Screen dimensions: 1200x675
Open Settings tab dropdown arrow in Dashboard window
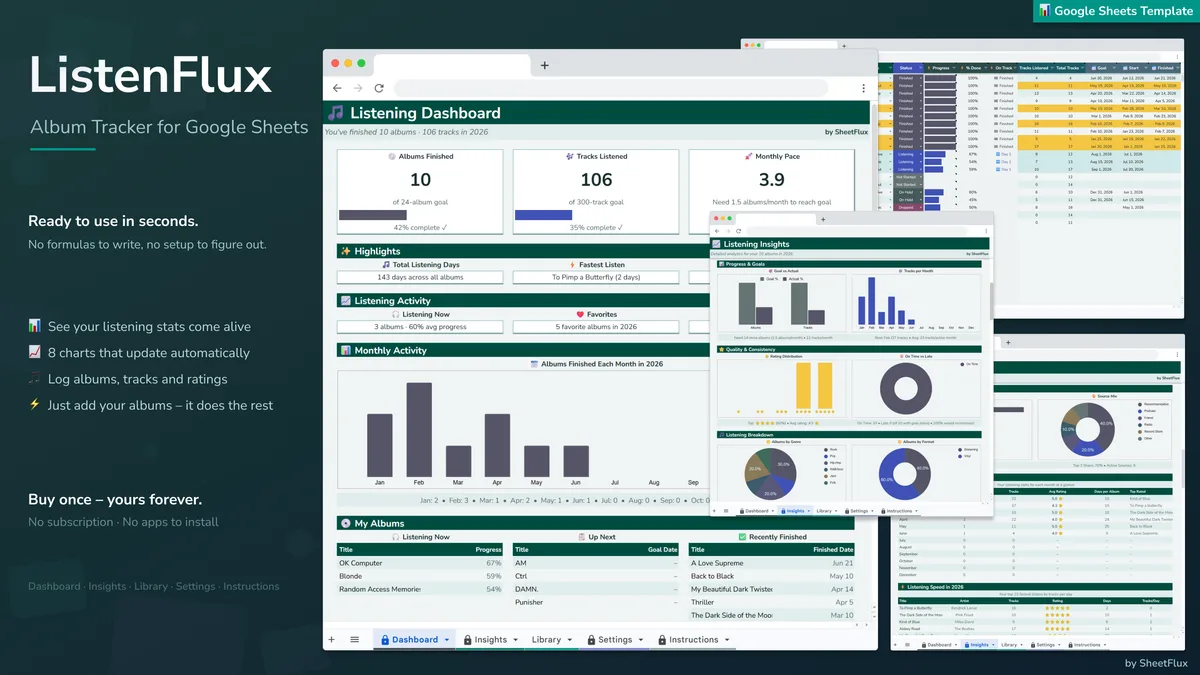click(640, 640)
